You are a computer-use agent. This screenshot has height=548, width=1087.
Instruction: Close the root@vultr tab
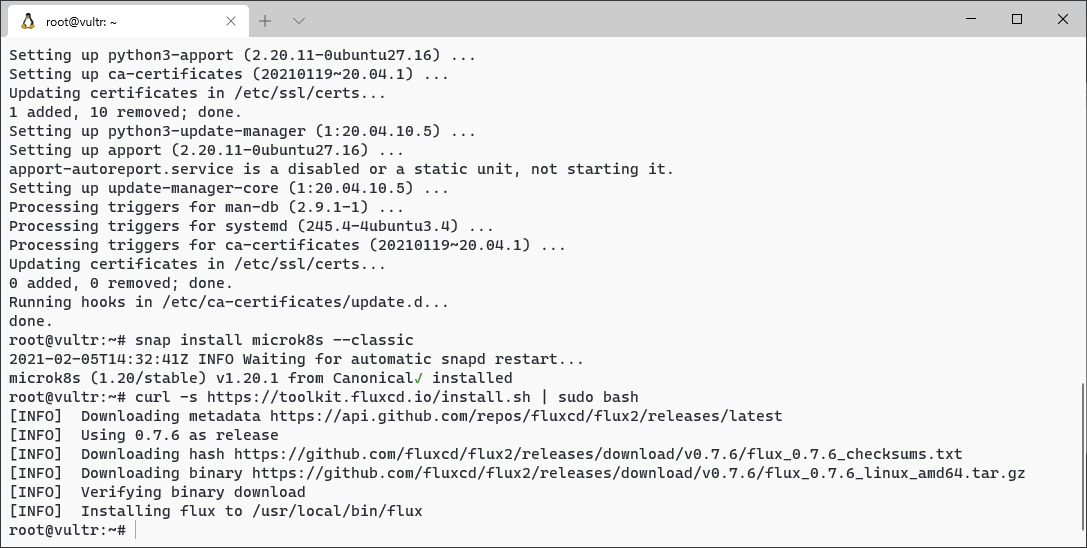(231, 22)
